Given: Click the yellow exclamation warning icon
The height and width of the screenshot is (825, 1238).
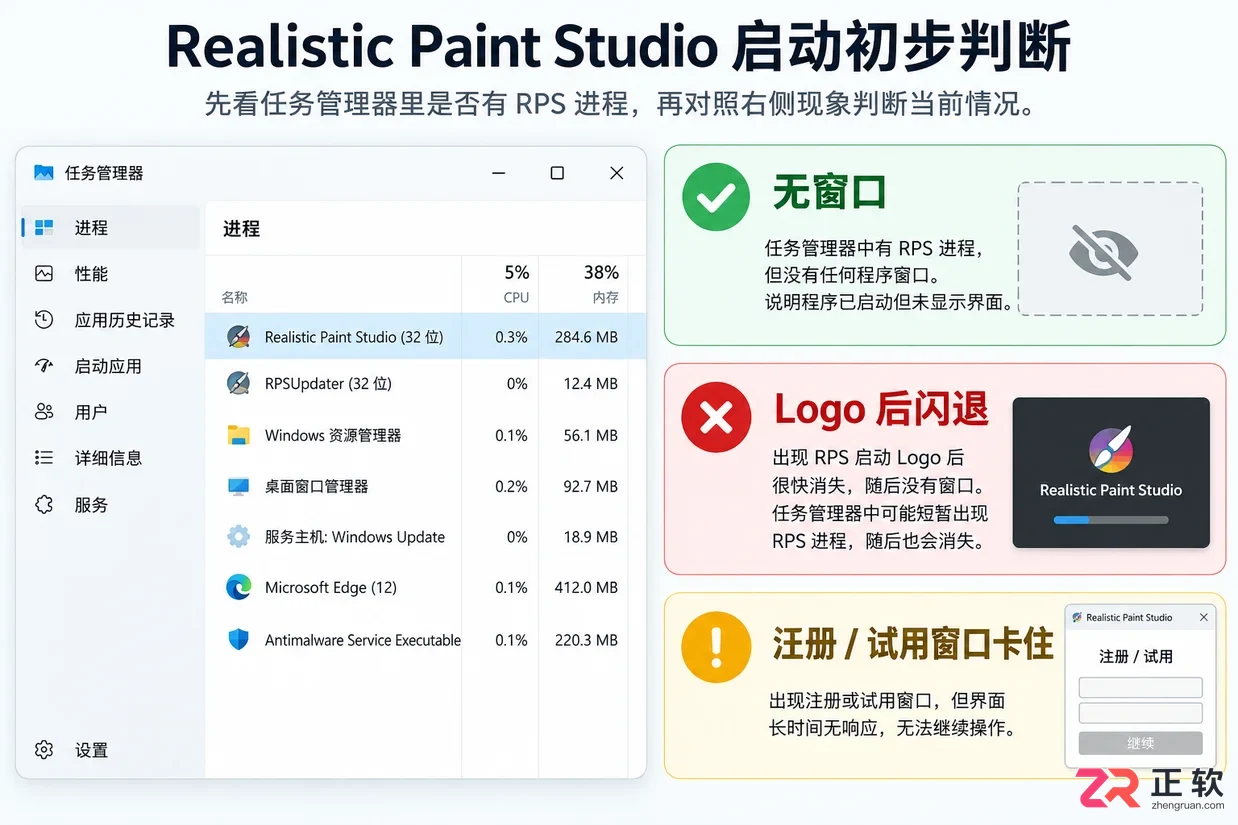Looking at the screenshot, I should (715, 647).
